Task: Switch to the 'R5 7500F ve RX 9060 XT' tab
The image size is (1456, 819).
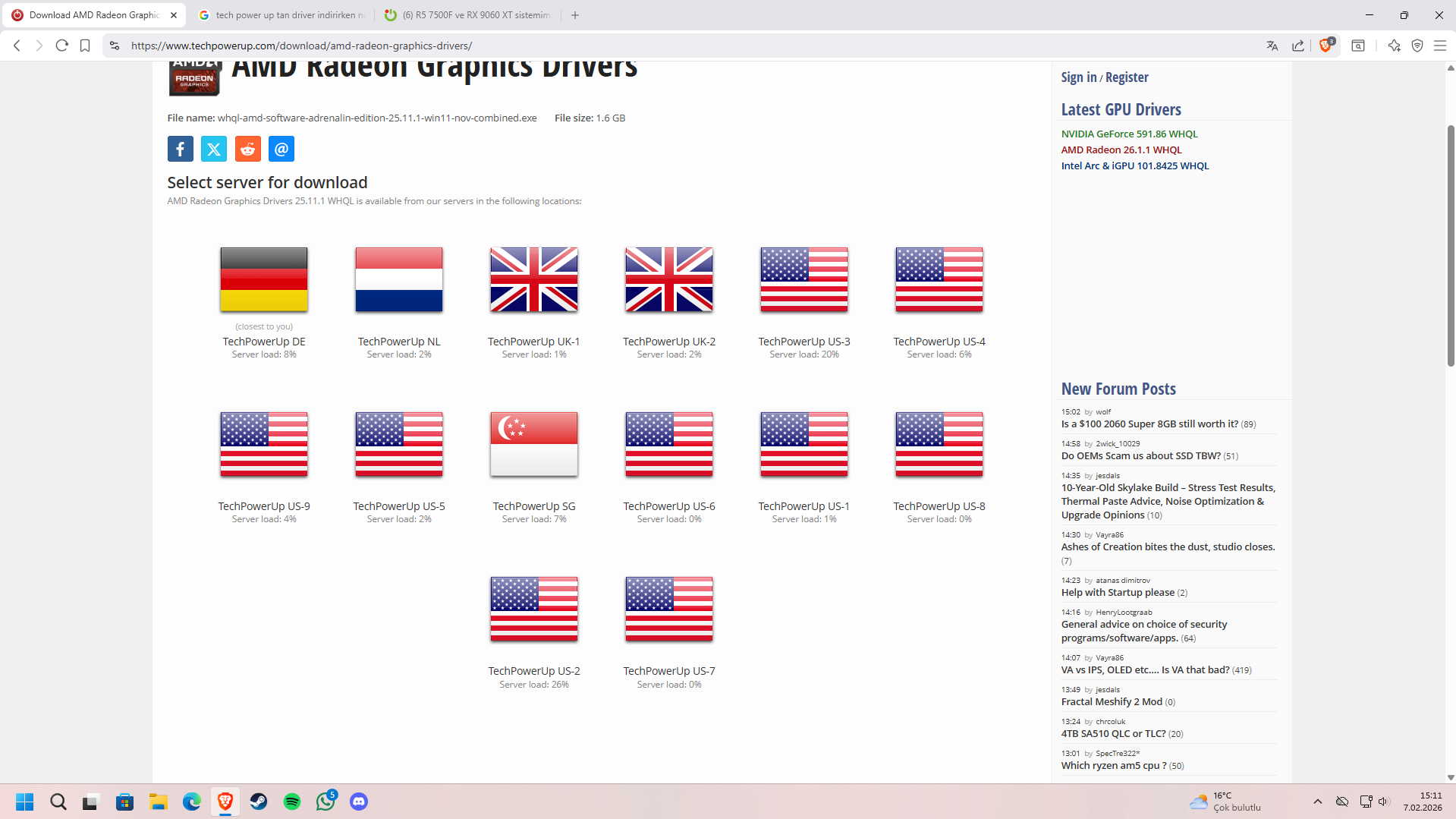Action: coord(468,15)
